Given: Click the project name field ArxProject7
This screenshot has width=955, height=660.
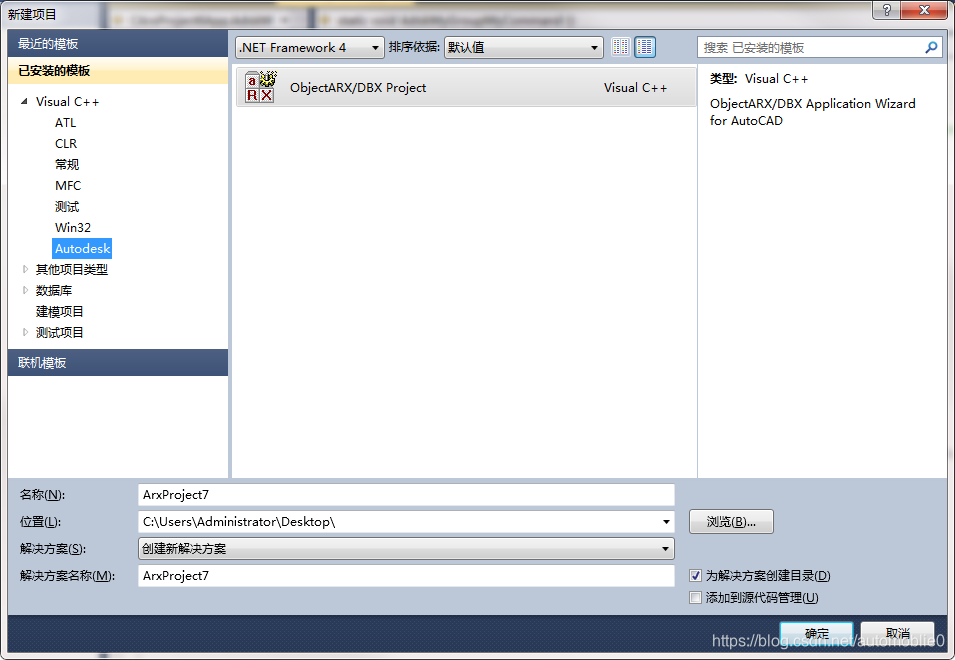Looking at the screenshot, I should point(406,495).
